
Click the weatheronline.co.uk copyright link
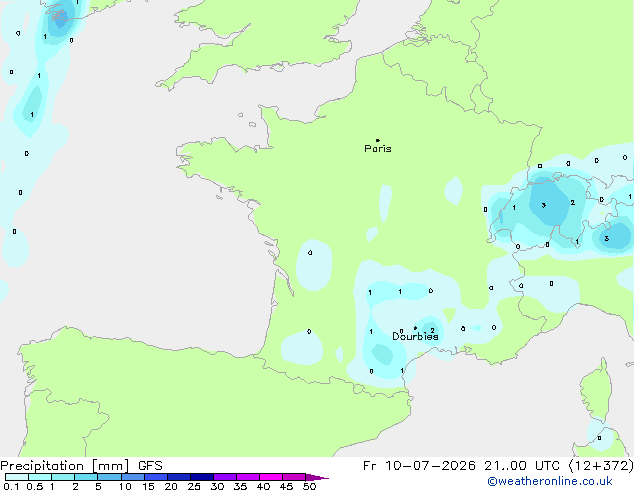(x=550, y=482)
